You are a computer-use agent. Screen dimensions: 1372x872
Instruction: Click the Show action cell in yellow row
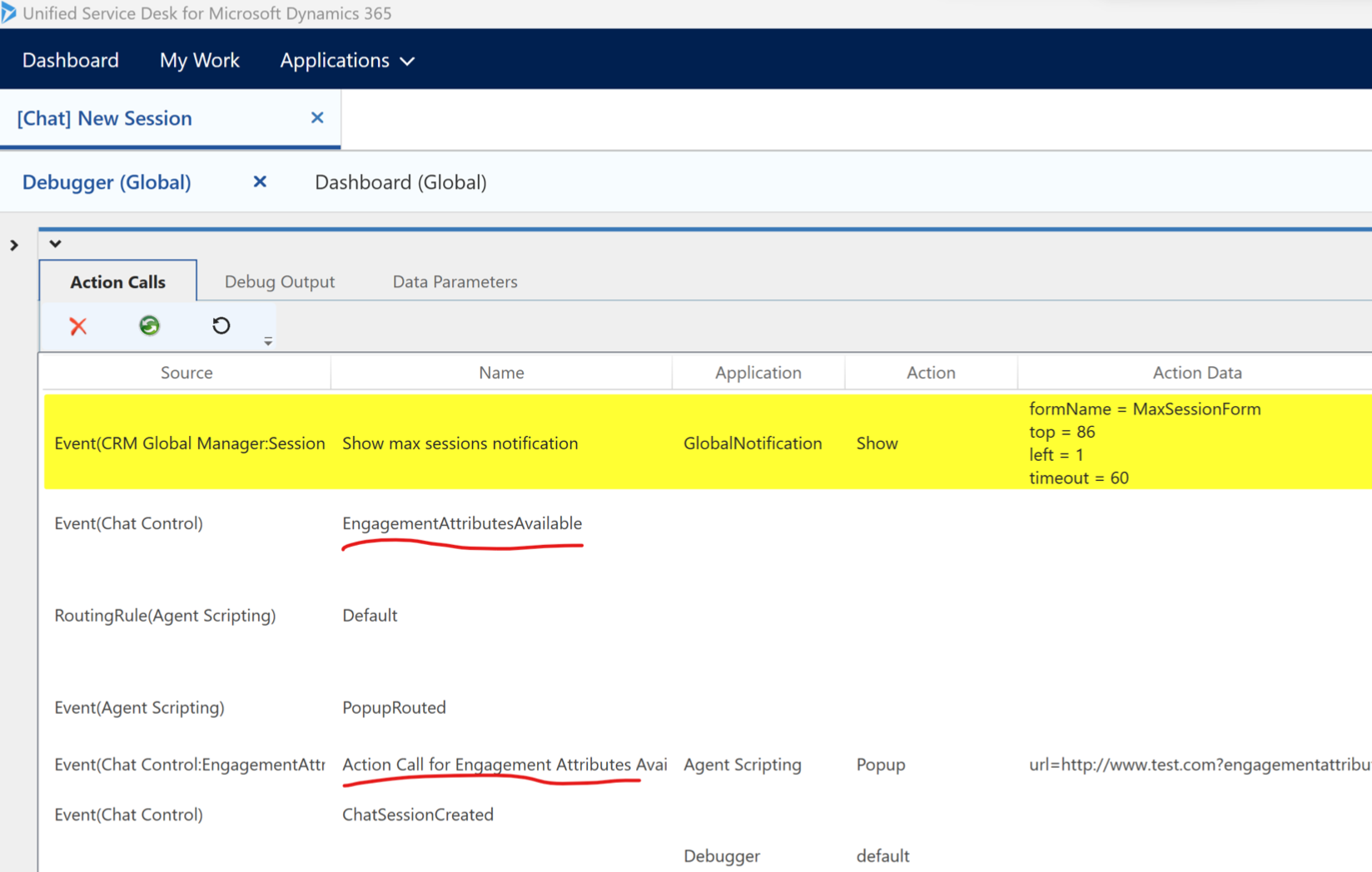pyautogui.click(x=877, y=443)
